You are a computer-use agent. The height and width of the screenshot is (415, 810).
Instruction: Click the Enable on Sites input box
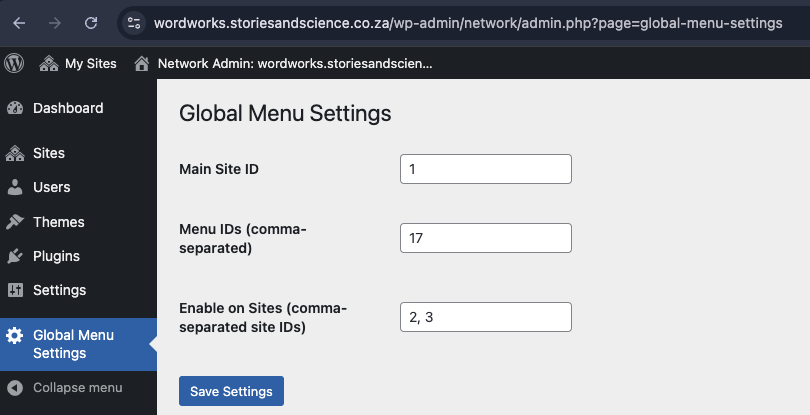[x=485, y=317]
